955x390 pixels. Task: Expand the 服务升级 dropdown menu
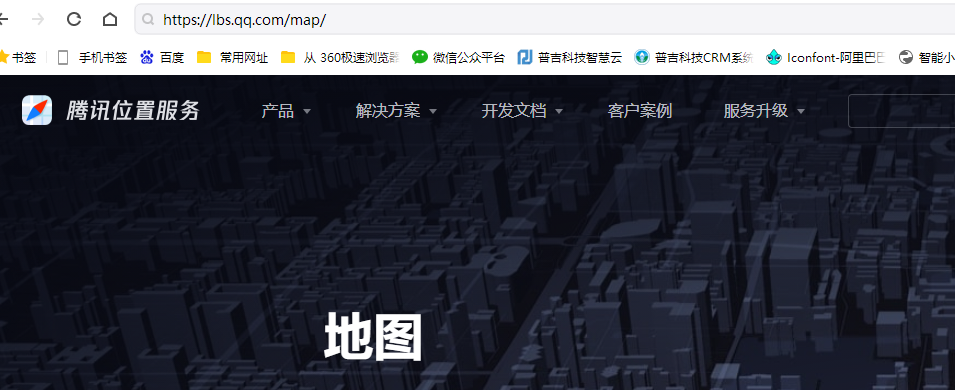(x=764, y=111)
